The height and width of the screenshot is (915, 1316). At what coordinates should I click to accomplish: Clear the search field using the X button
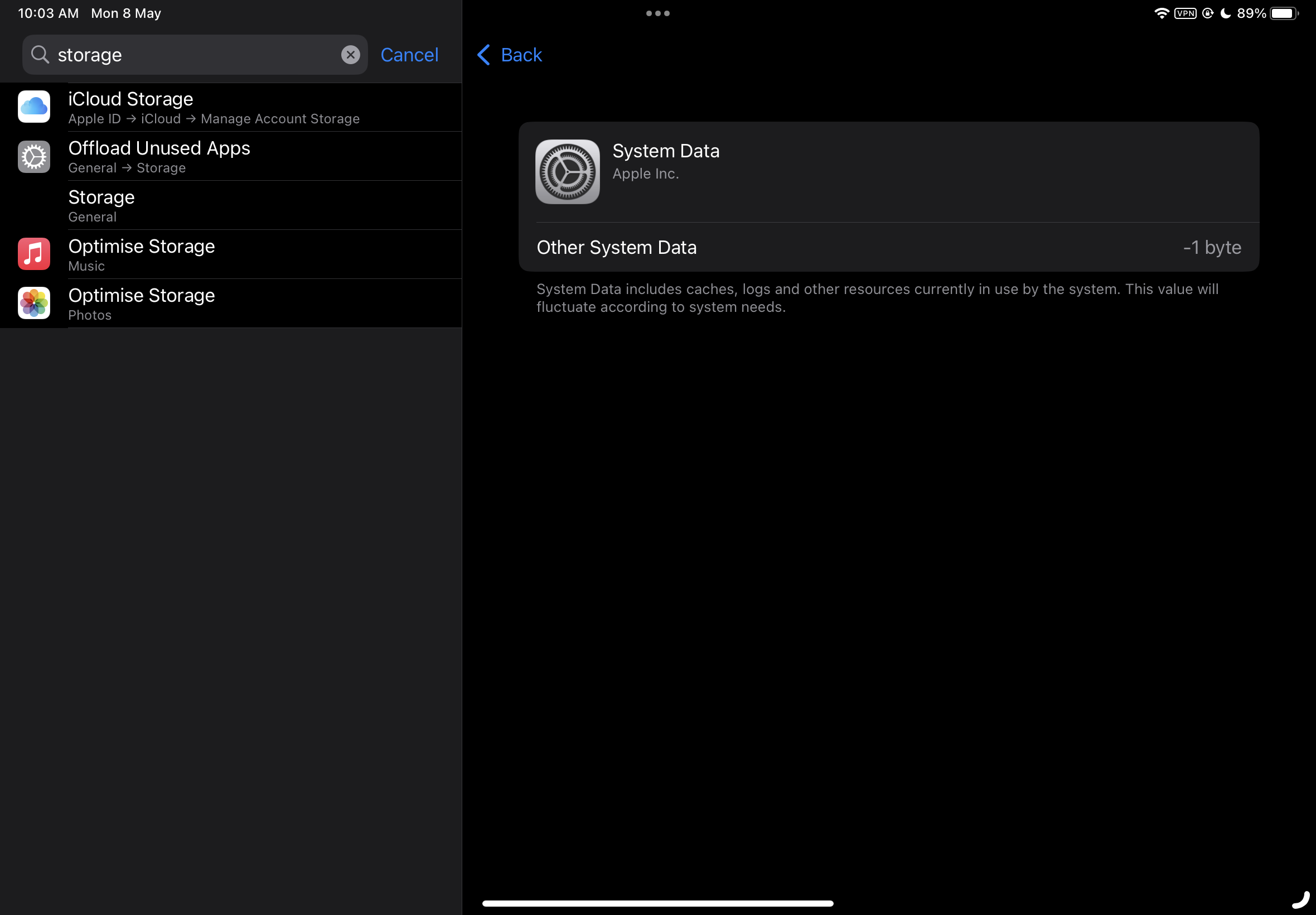click(350, 54)
